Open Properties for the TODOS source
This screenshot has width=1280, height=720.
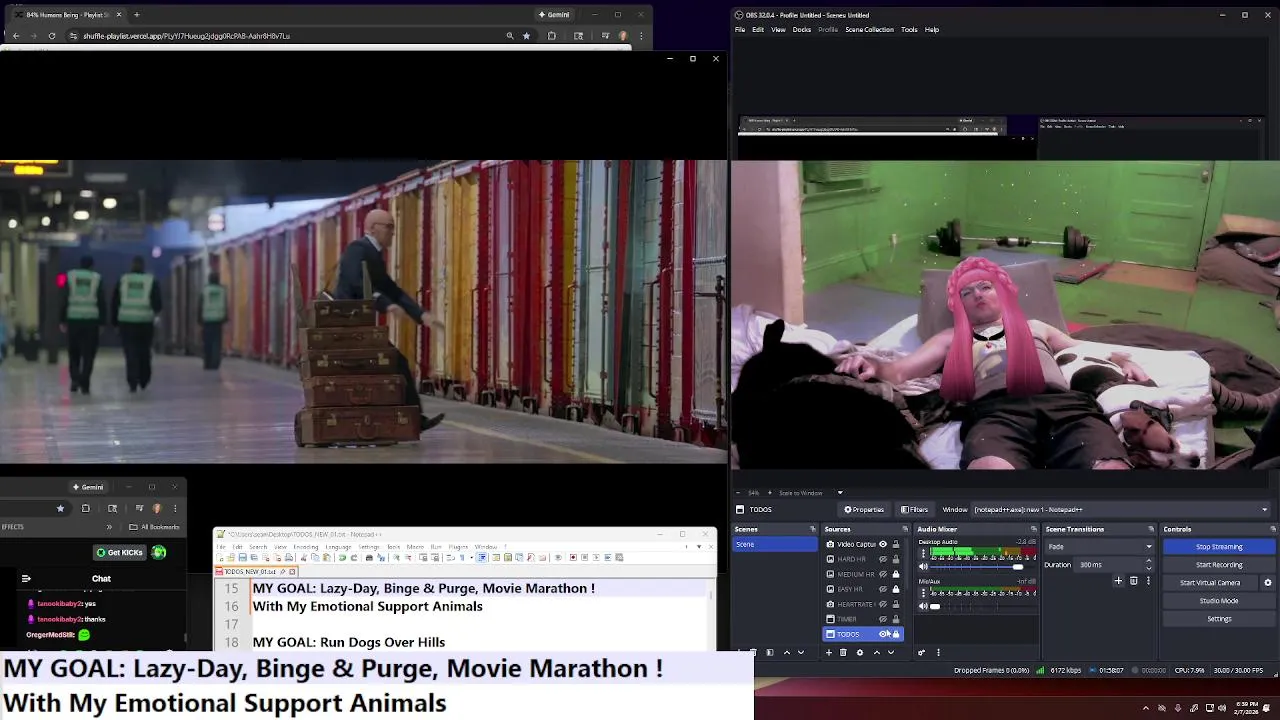[864, 510]
